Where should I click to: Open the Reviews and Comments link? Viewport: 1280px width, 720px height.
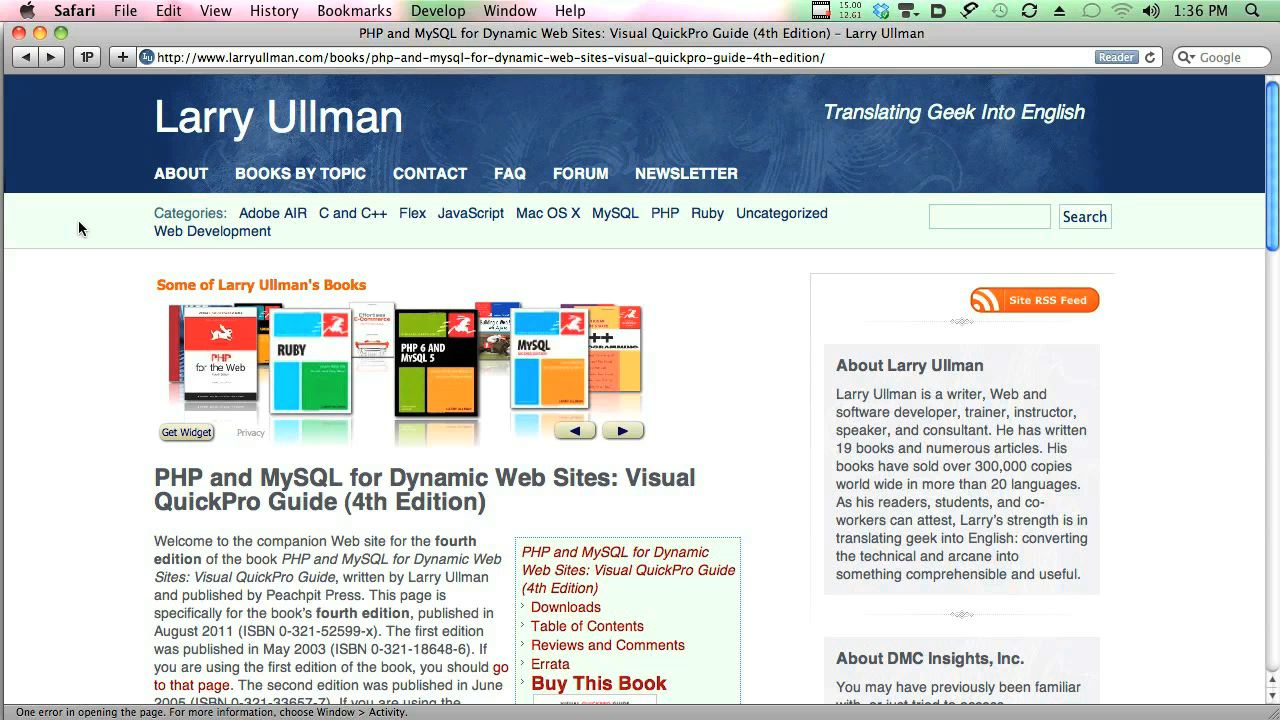(608, 645)
